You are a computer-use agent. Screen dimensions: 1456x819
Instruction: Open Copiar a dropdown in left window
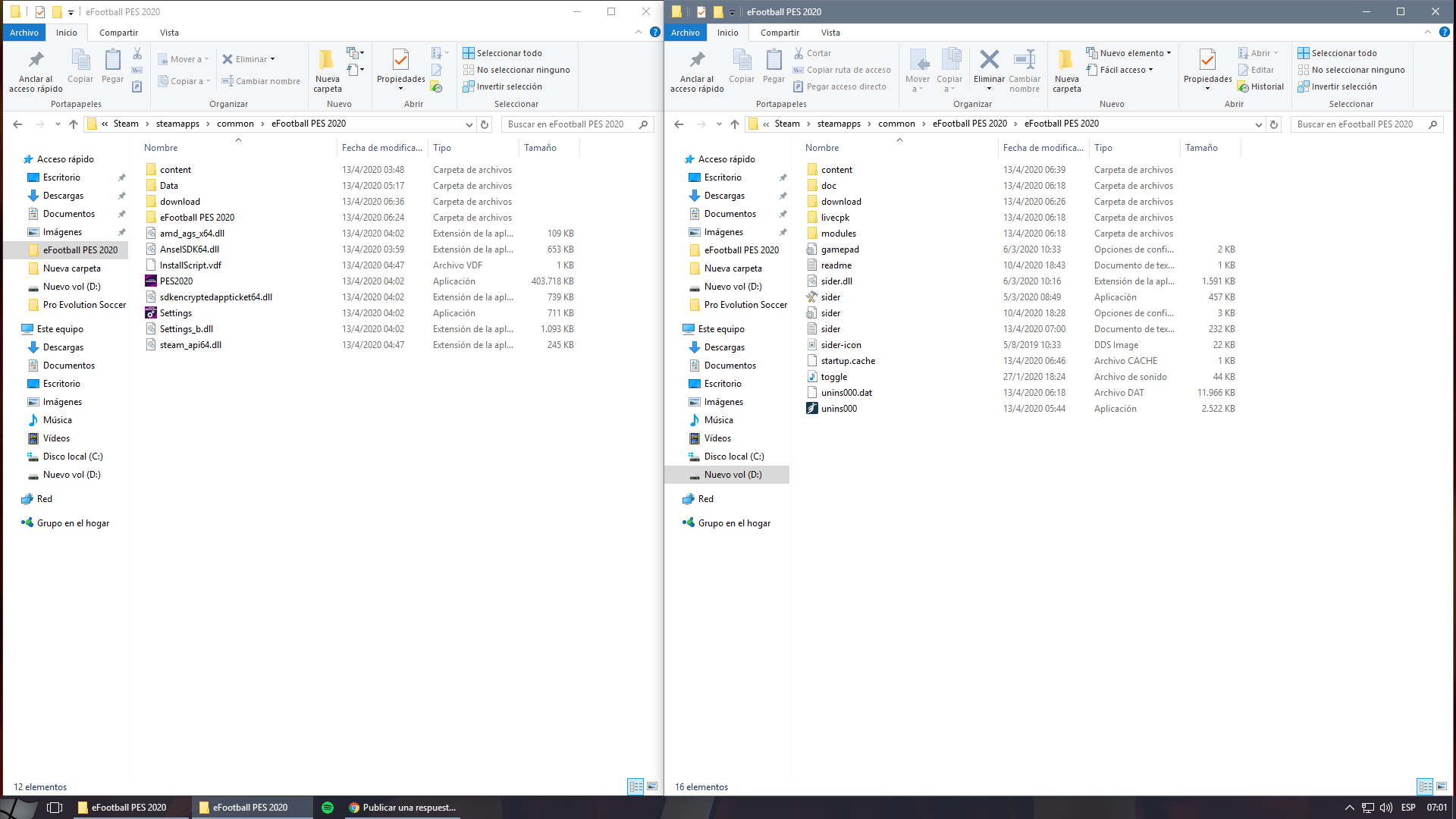(184, 81)
